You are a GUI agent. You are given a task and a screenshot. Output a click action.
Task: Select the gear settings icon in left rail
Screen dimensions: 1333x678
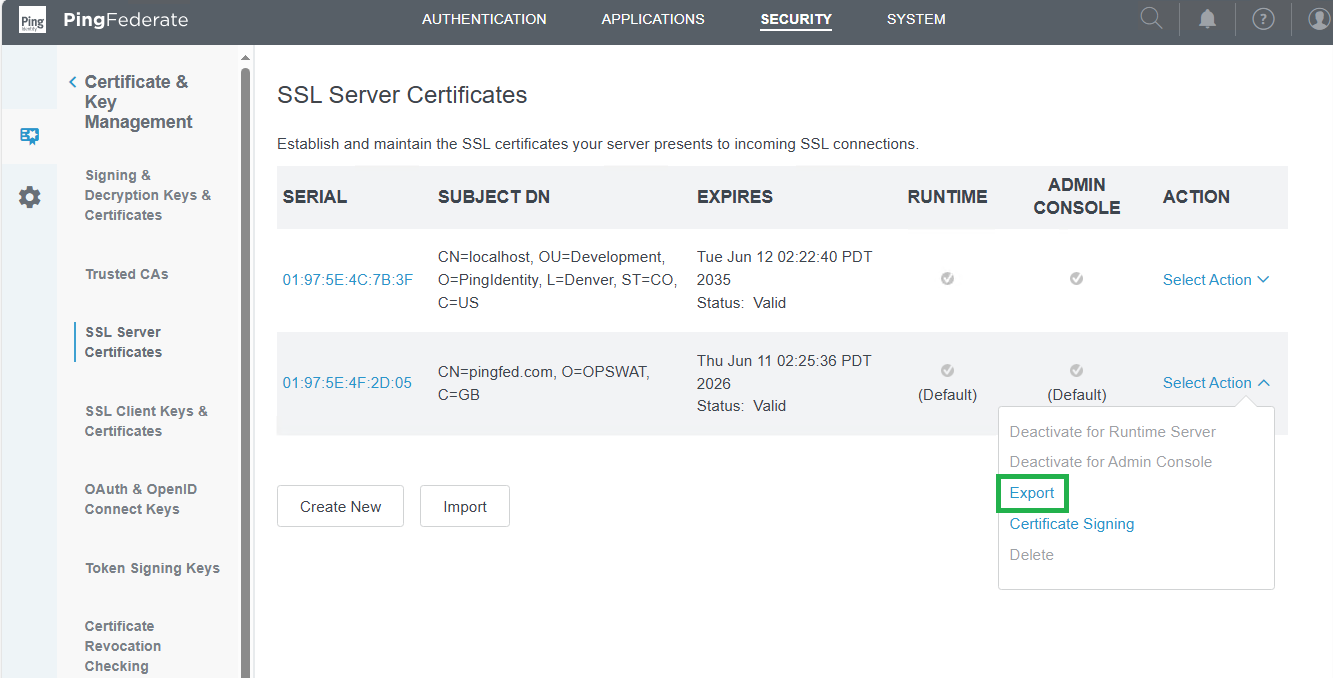(x=30, y=197)
